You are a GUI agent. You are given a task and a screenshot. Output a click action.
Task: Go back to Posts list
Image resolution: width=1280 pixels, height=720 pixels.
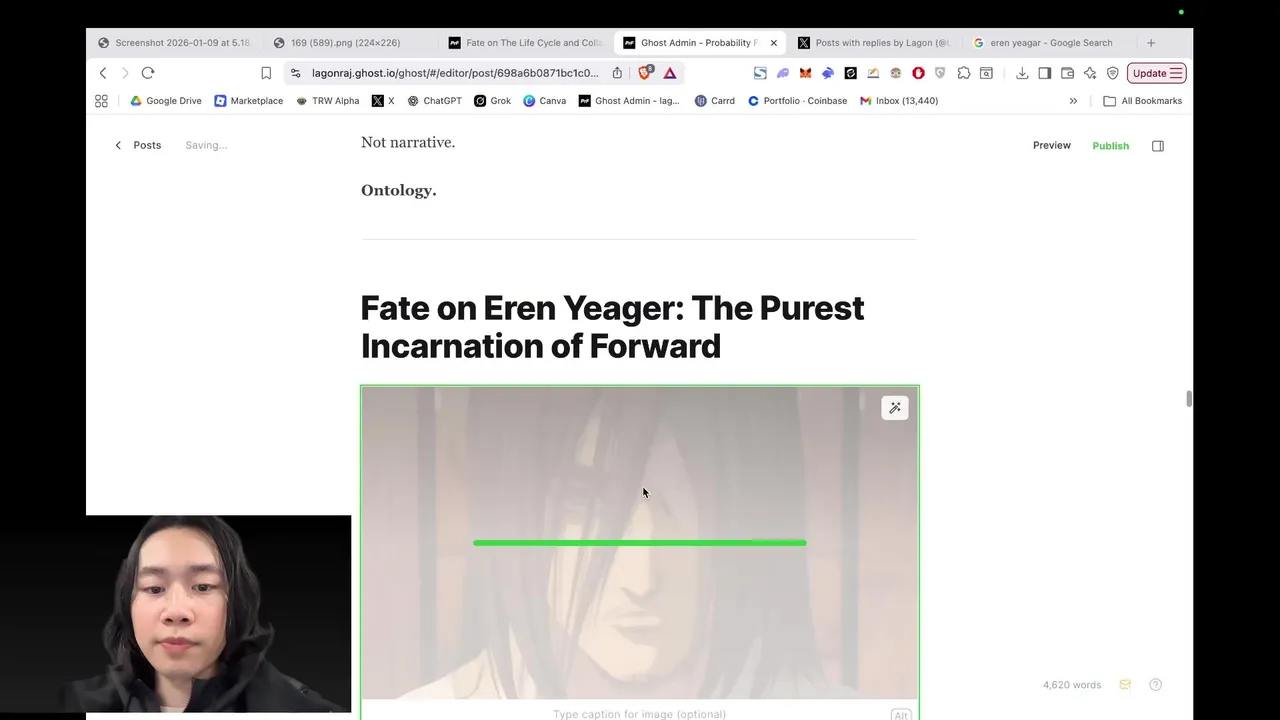[138, 145]
